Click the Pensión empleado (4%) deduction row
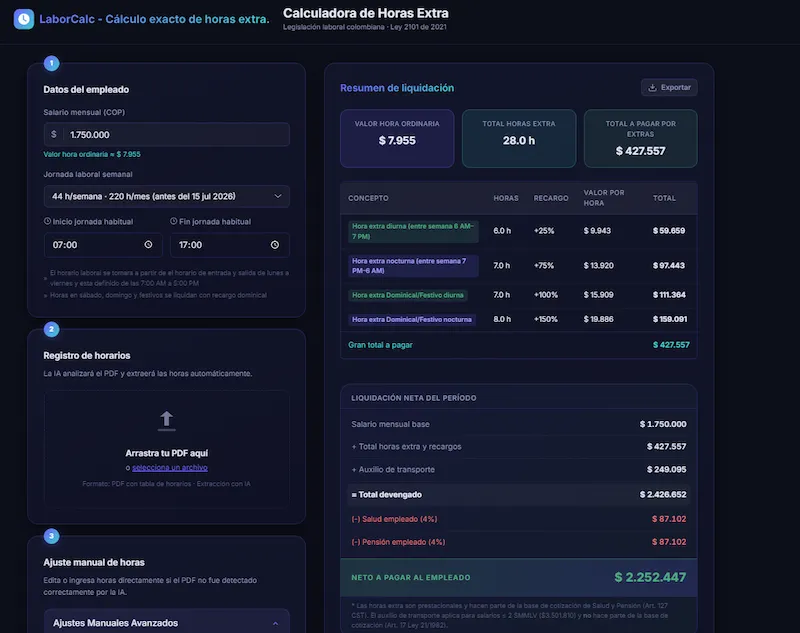800x633 pixels. (x=519, y=542)
